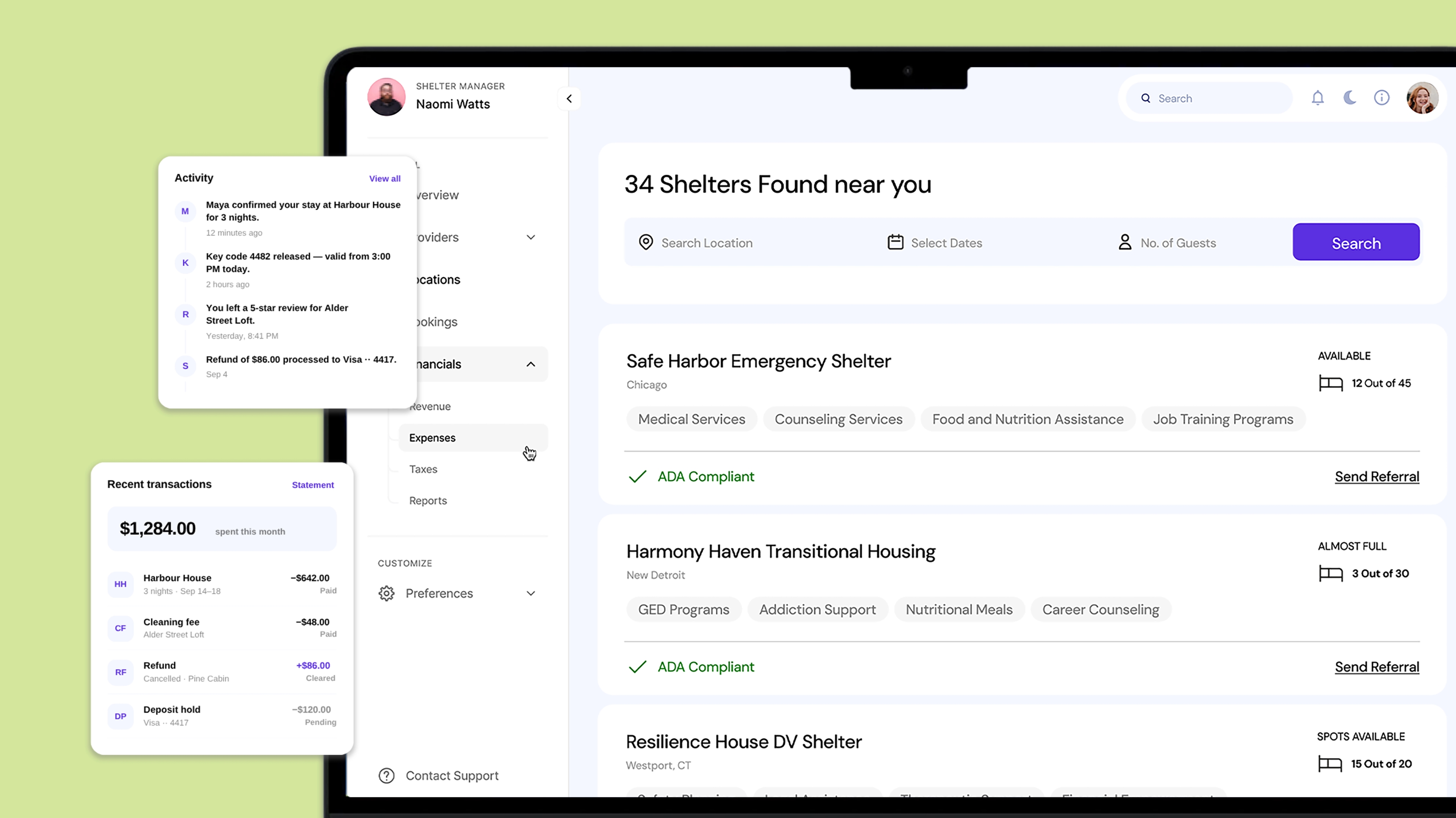Click the magnifier icon in top search box

(x=1146, y=98)
